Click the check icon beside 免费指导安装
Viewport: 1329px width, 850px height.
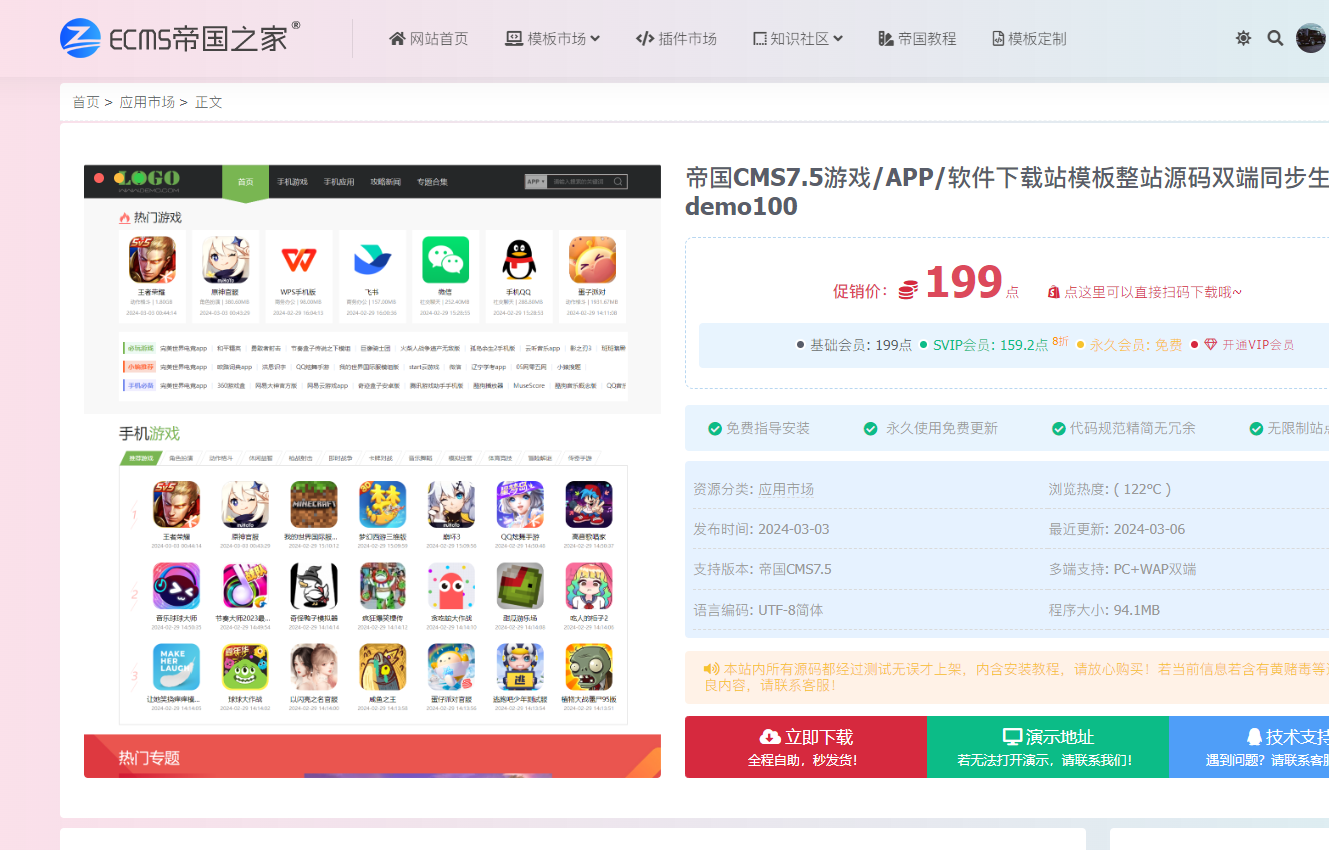pyautogui.click(x=715, y=428)
